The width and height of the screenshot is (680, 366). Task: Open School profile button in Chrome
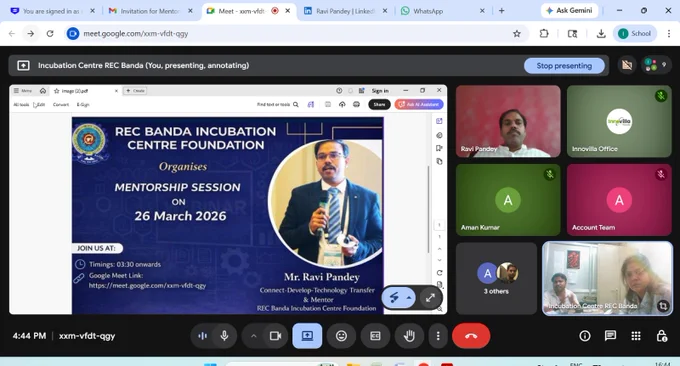(x=634, y=33)
